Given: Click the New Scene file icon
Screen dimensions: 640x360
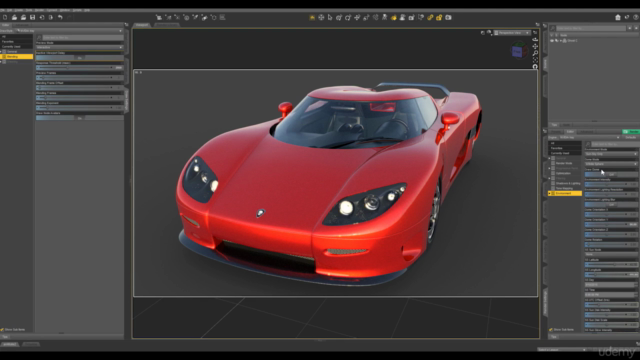Looking at the screenshot, I should (5, 18).
